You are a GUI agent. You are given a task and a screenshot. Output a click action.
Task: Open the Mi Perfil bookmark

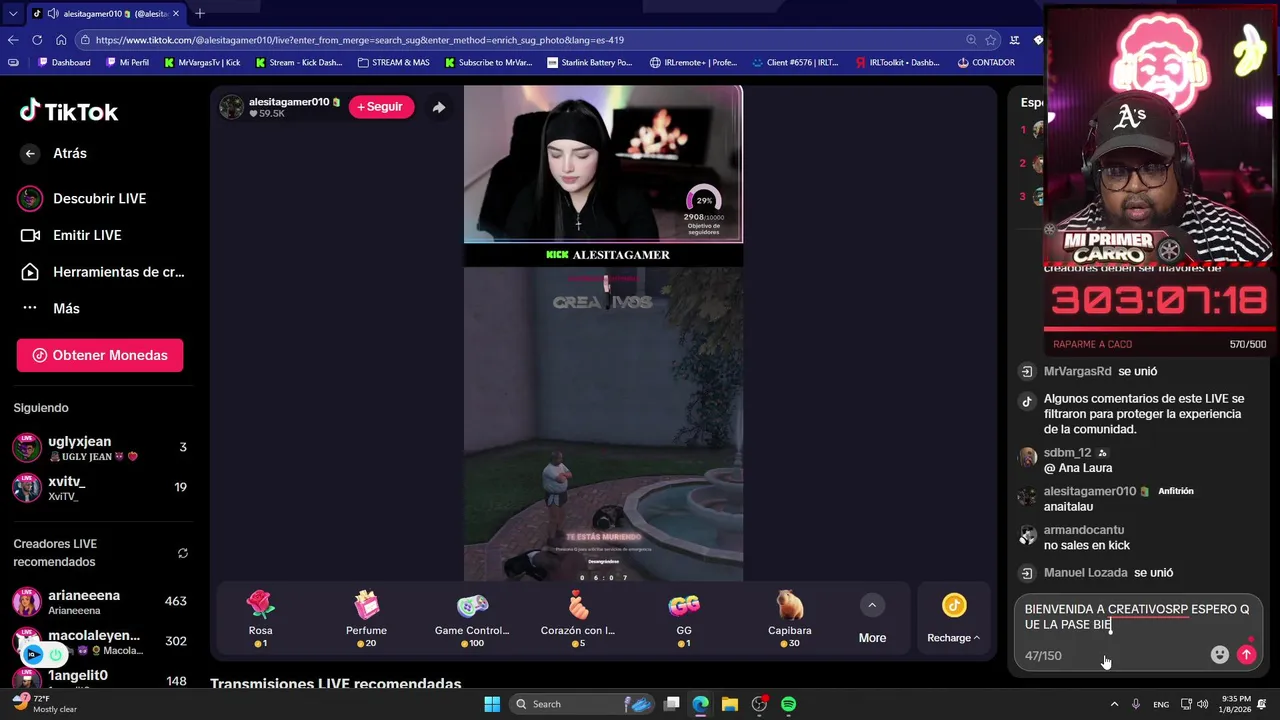click(x=126, y=62)
